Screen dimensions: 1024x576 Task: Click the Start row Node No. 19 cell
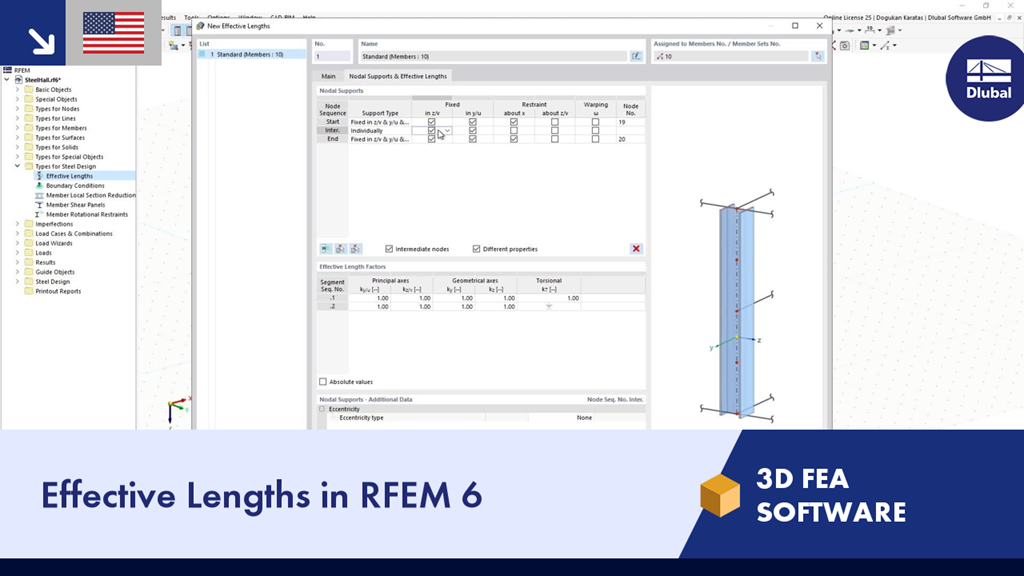coord(630,122)
